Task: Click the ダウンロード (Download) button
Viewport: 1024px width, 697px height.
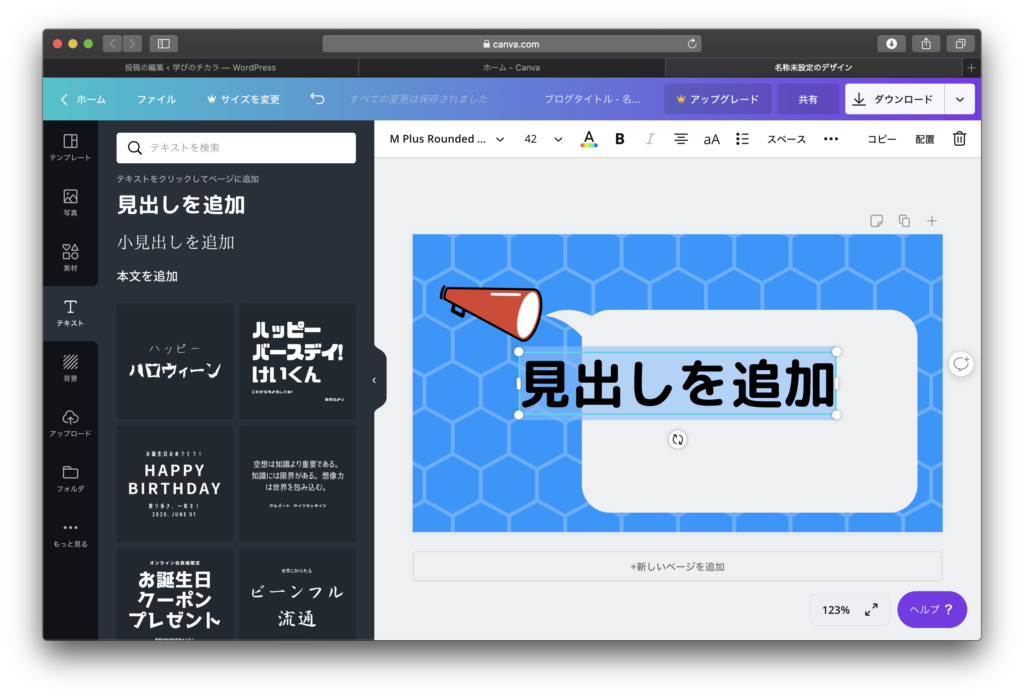Action: click(x=894, y=99)
